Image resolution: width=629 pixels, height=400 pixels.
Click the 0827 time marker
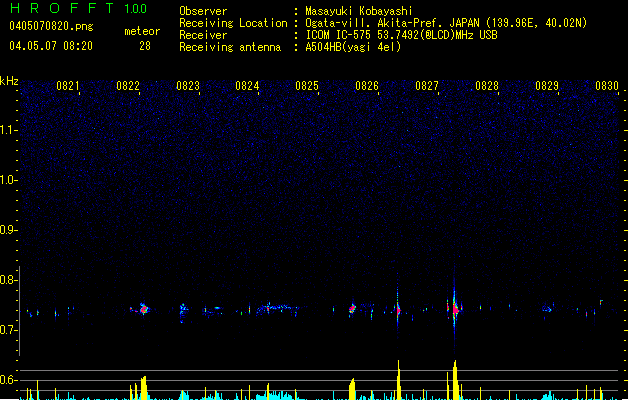tap(427, 86)
